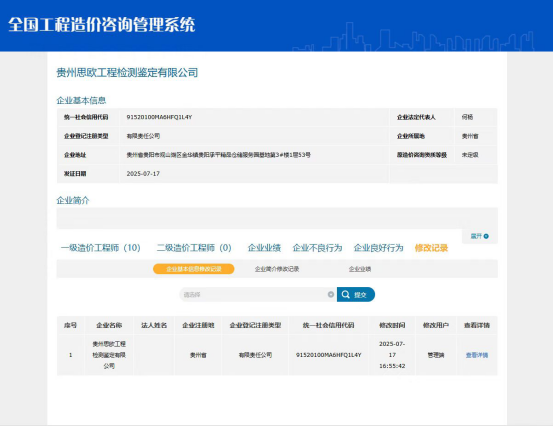Click the 查看详情 column header
This screenshot has width=554, height=426.
[477, 325]
